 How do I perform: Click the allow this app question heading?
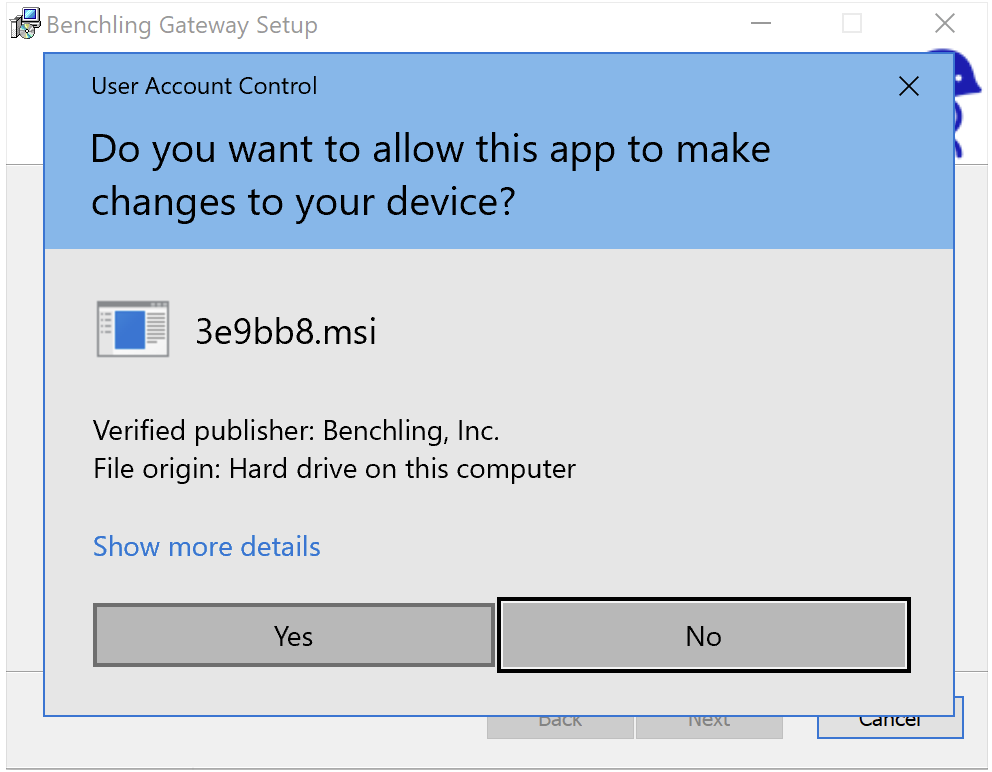[x=430, y=175]
